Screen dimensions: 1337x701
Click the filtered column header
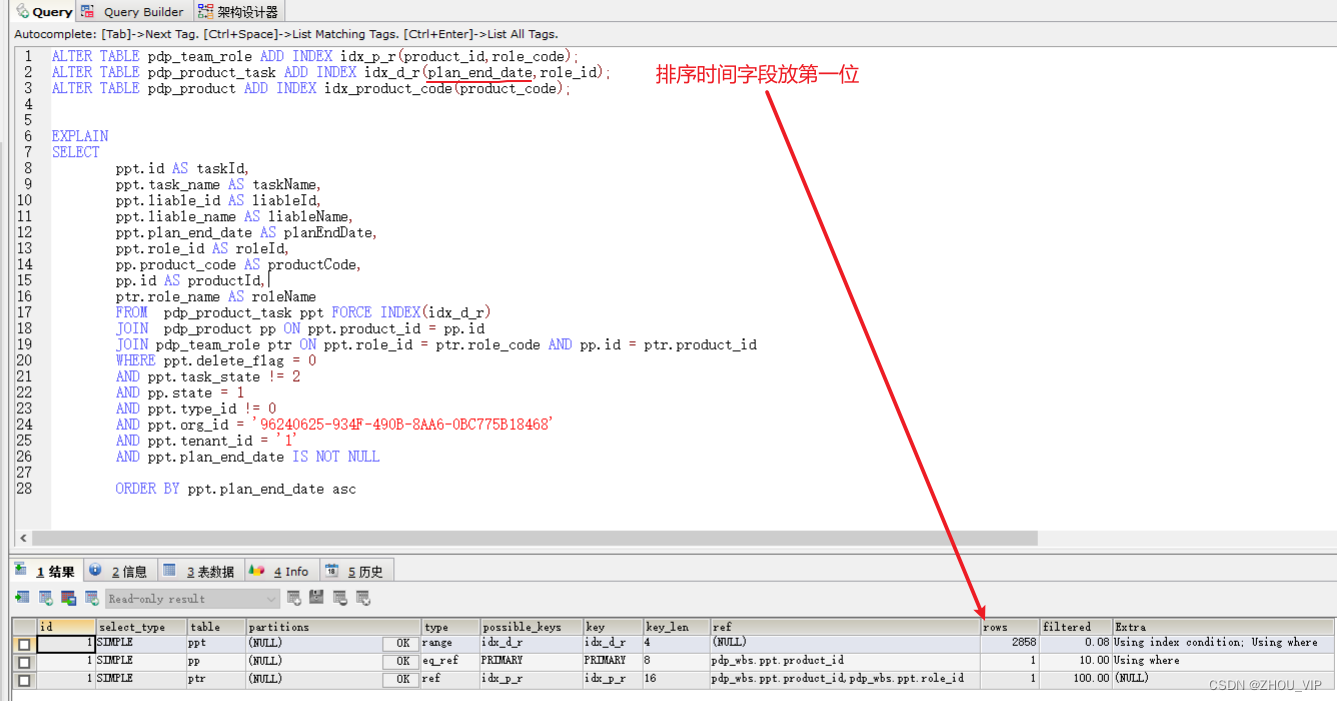point(1076,627)
